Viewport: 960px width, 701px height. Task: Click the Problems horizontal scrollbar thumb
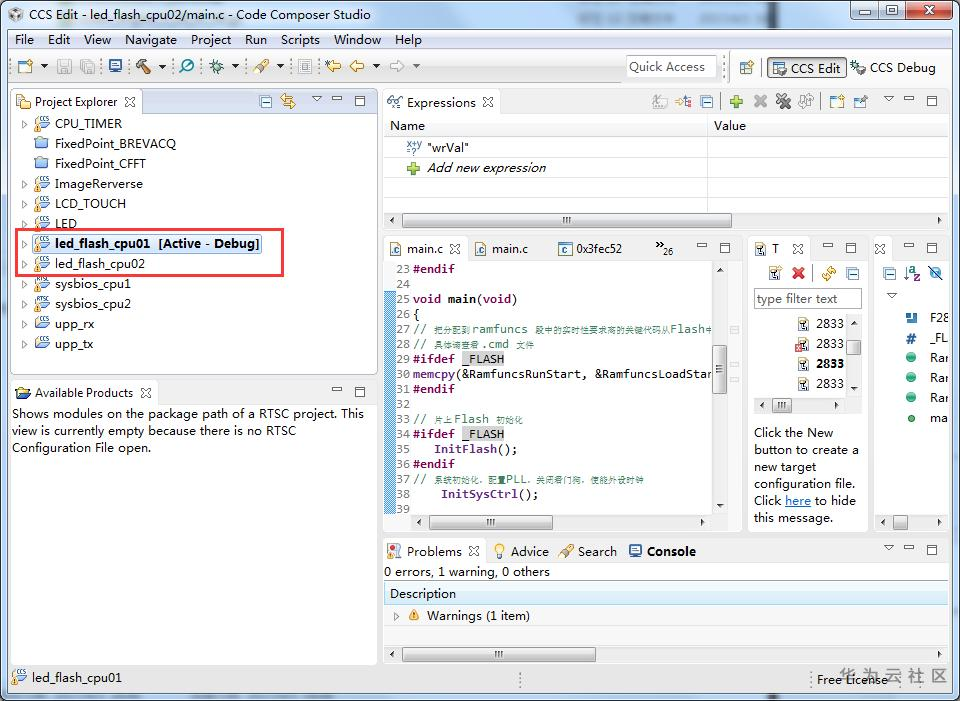(x=498, y=654)
